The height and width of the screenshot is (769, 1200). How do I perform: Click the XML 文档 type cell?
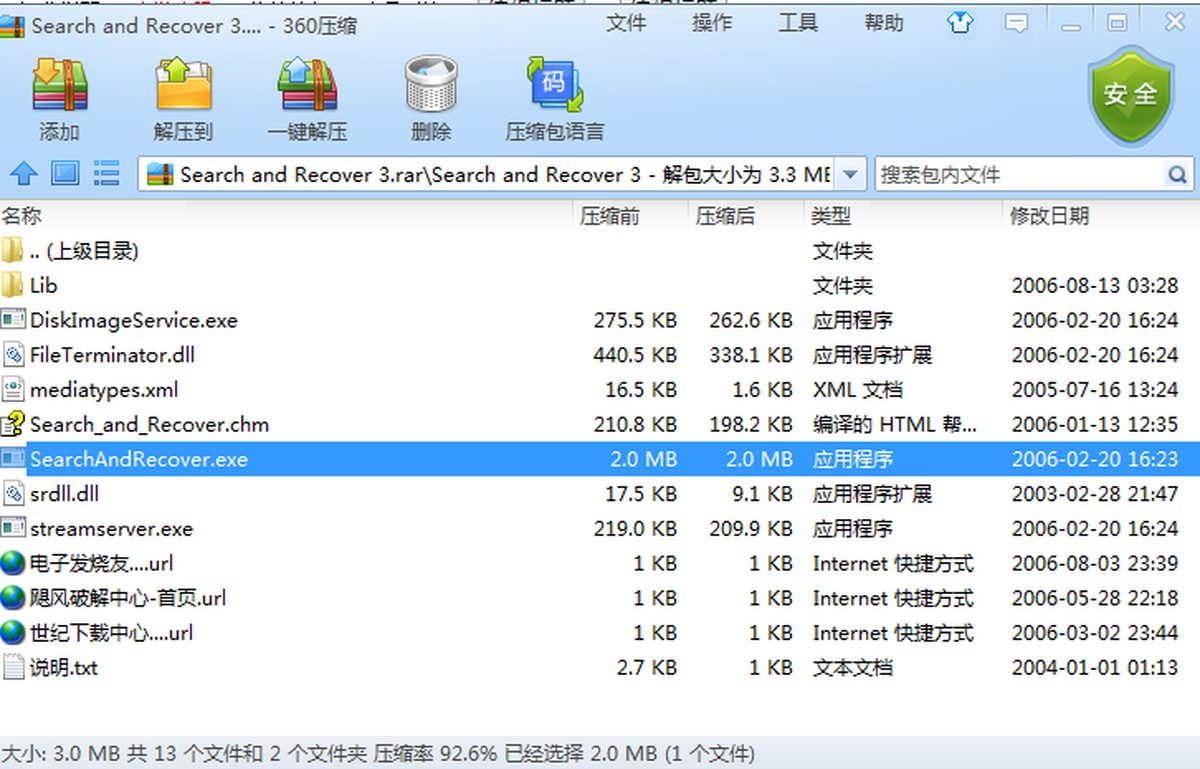pyautogui.click(x=856, y=390)
